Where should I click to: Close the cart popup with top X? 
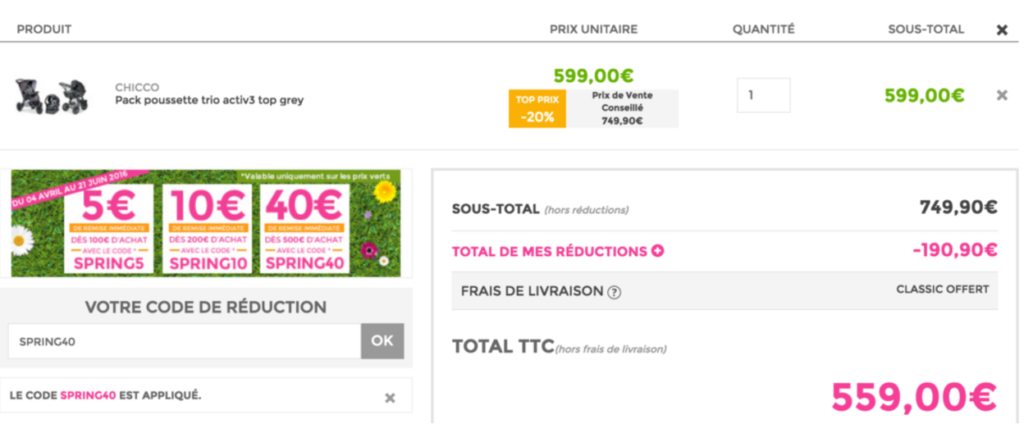[1002, 30]
